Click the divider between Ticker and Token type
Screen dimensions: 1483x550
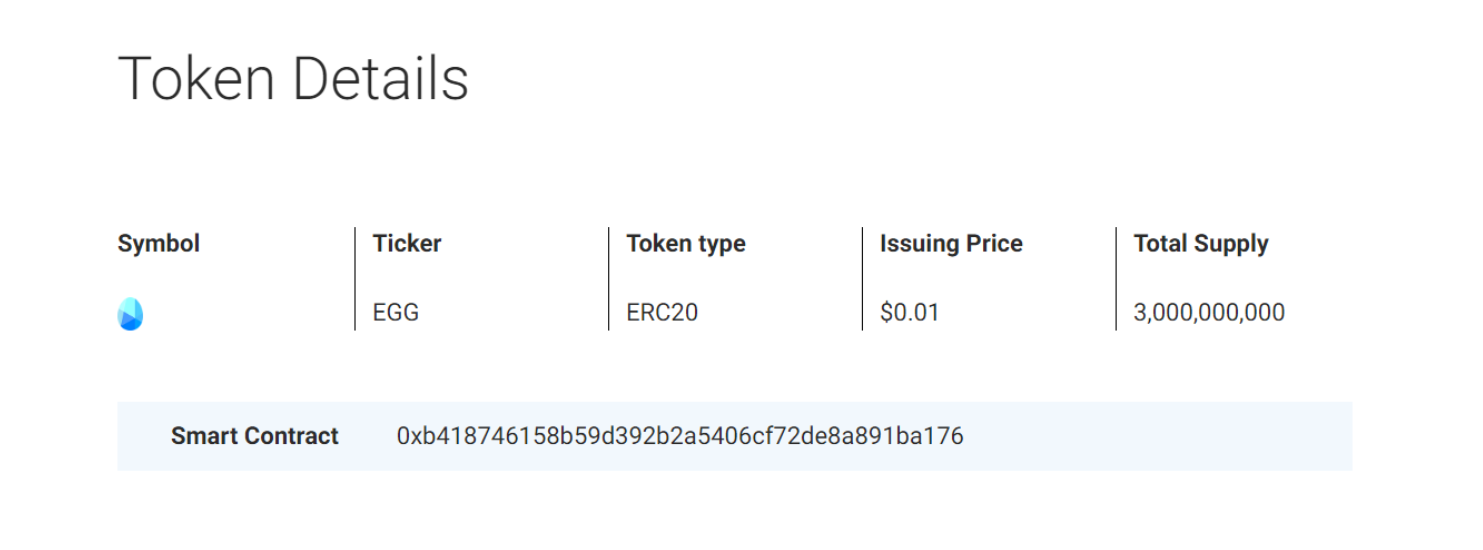(x=609, y=278)
